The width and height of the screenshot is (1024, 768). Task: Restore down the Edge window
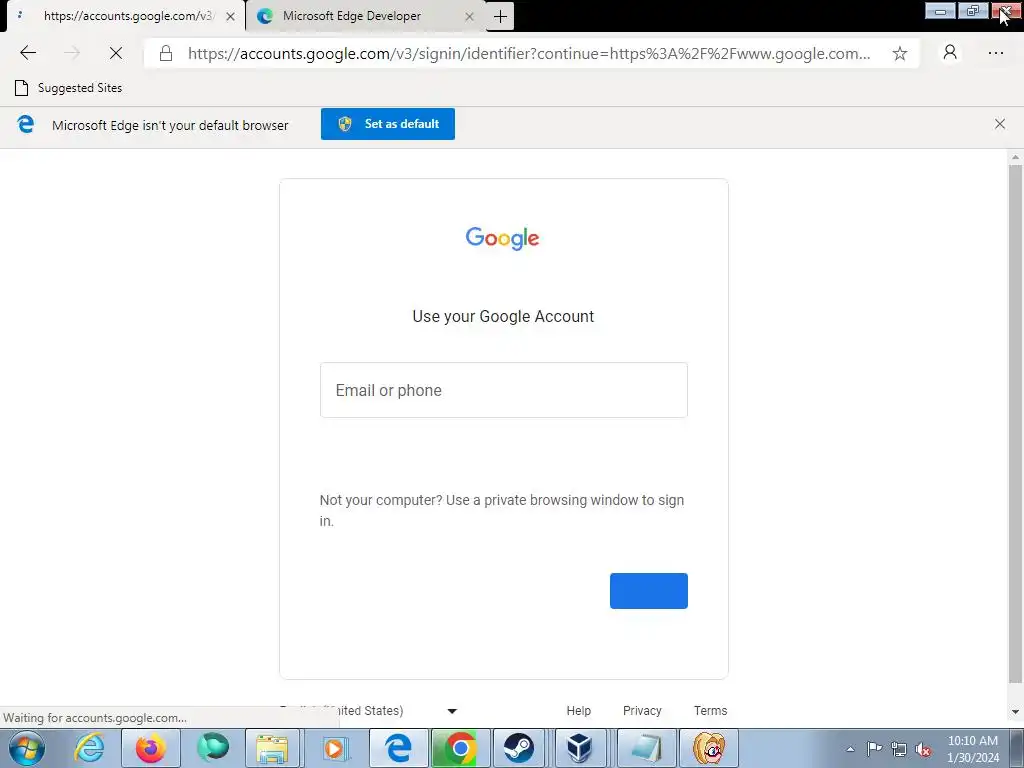point(973,10)
